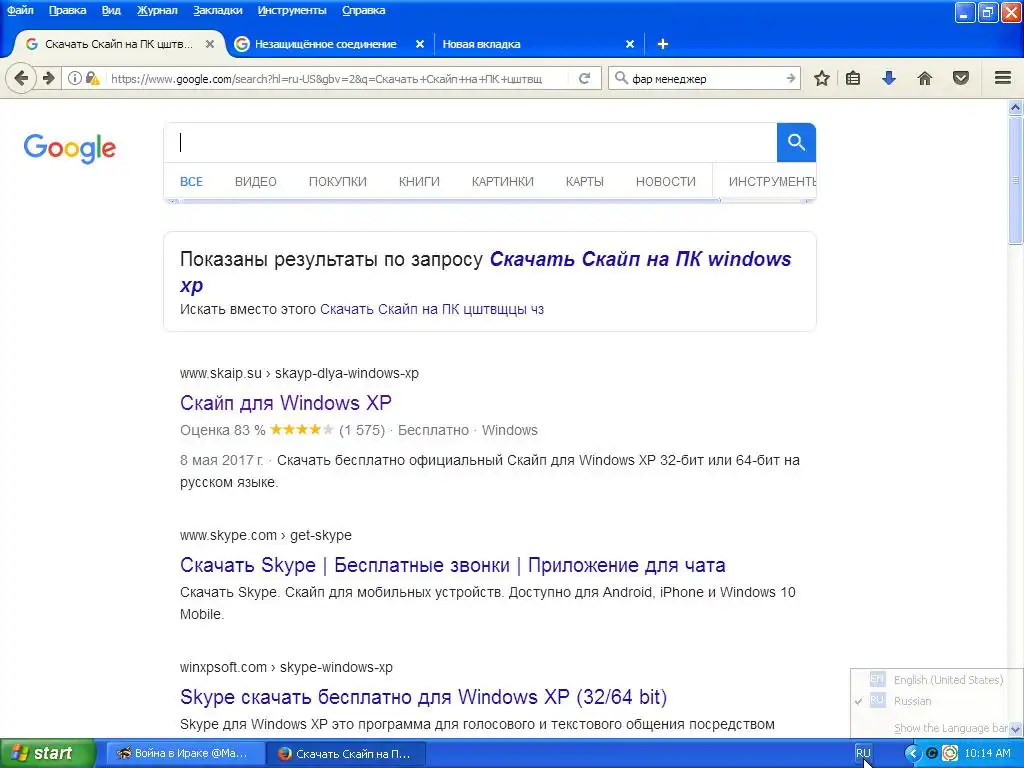Click the insecure connection warning padlock icon
Viewport: 1024px width, 768px height.
(93, 78)
